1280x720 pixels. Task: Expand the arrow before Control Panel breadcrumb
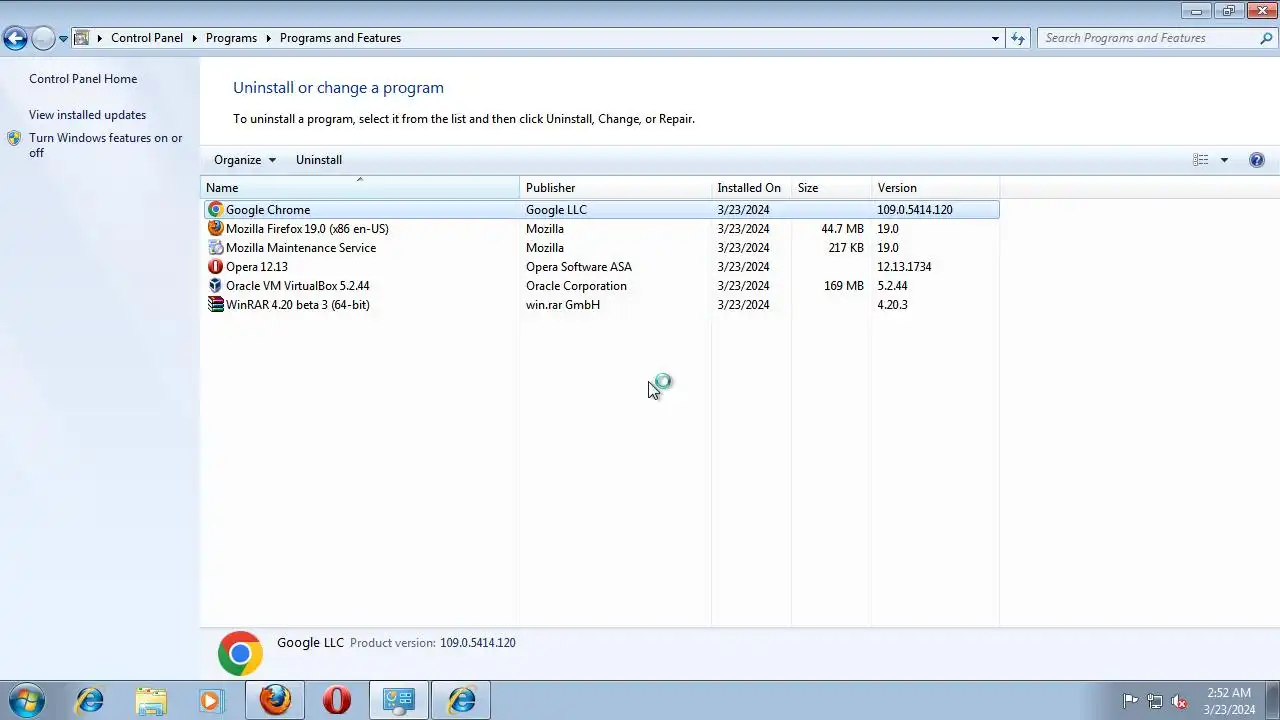[x=99, y=38]
